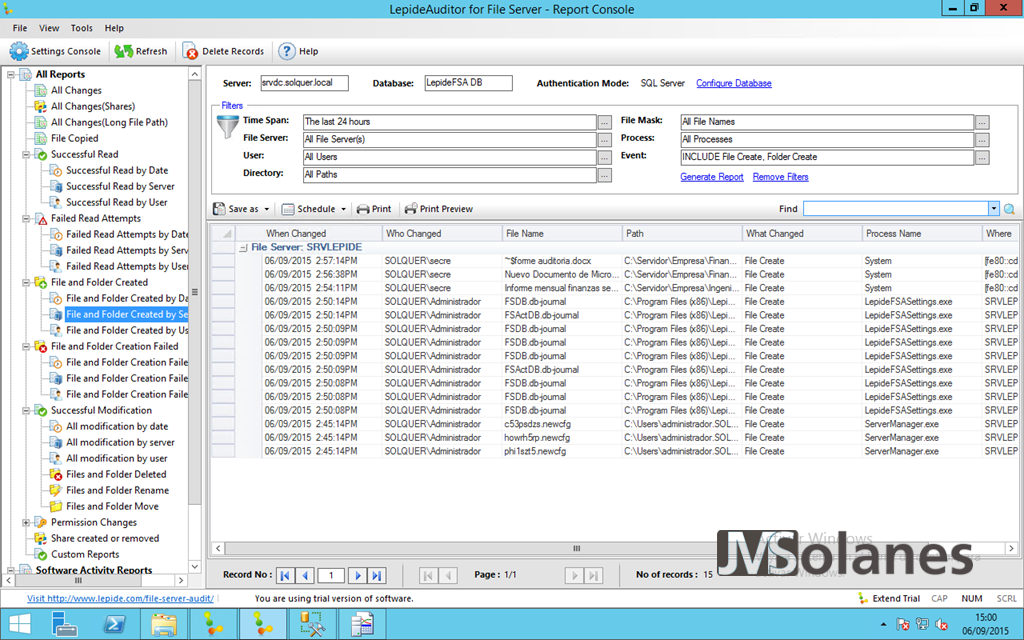
Task: Open File Explorer from taskbar
Action: point(164,624)
